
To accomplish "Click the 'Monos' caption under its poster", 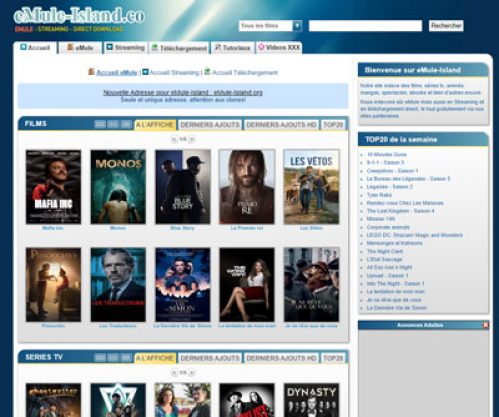I will click(x=118, y=228).
